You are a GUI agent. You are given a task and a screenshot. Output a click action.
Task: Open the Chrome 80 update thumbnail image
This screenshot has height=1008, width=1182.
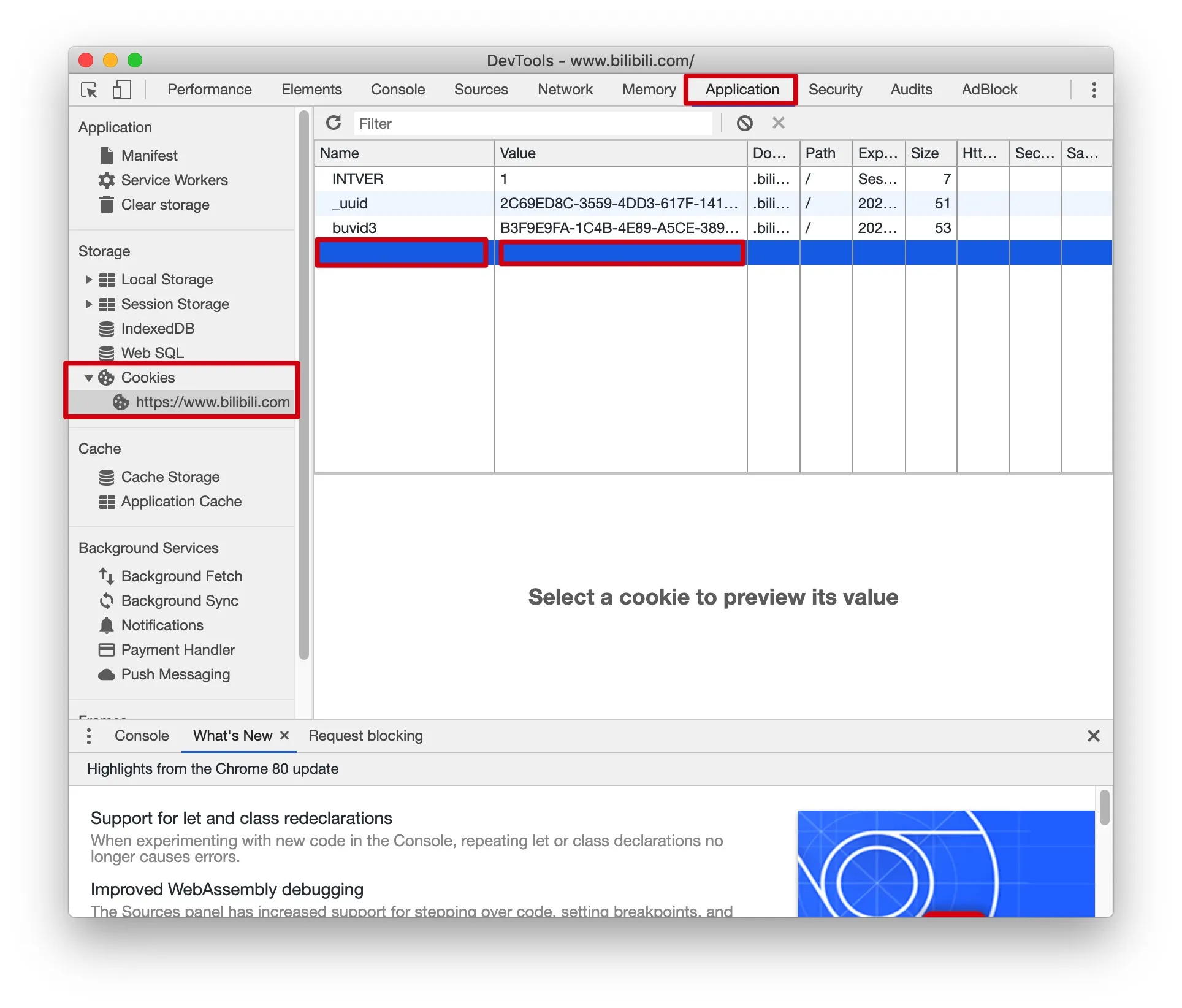[945, 864]
